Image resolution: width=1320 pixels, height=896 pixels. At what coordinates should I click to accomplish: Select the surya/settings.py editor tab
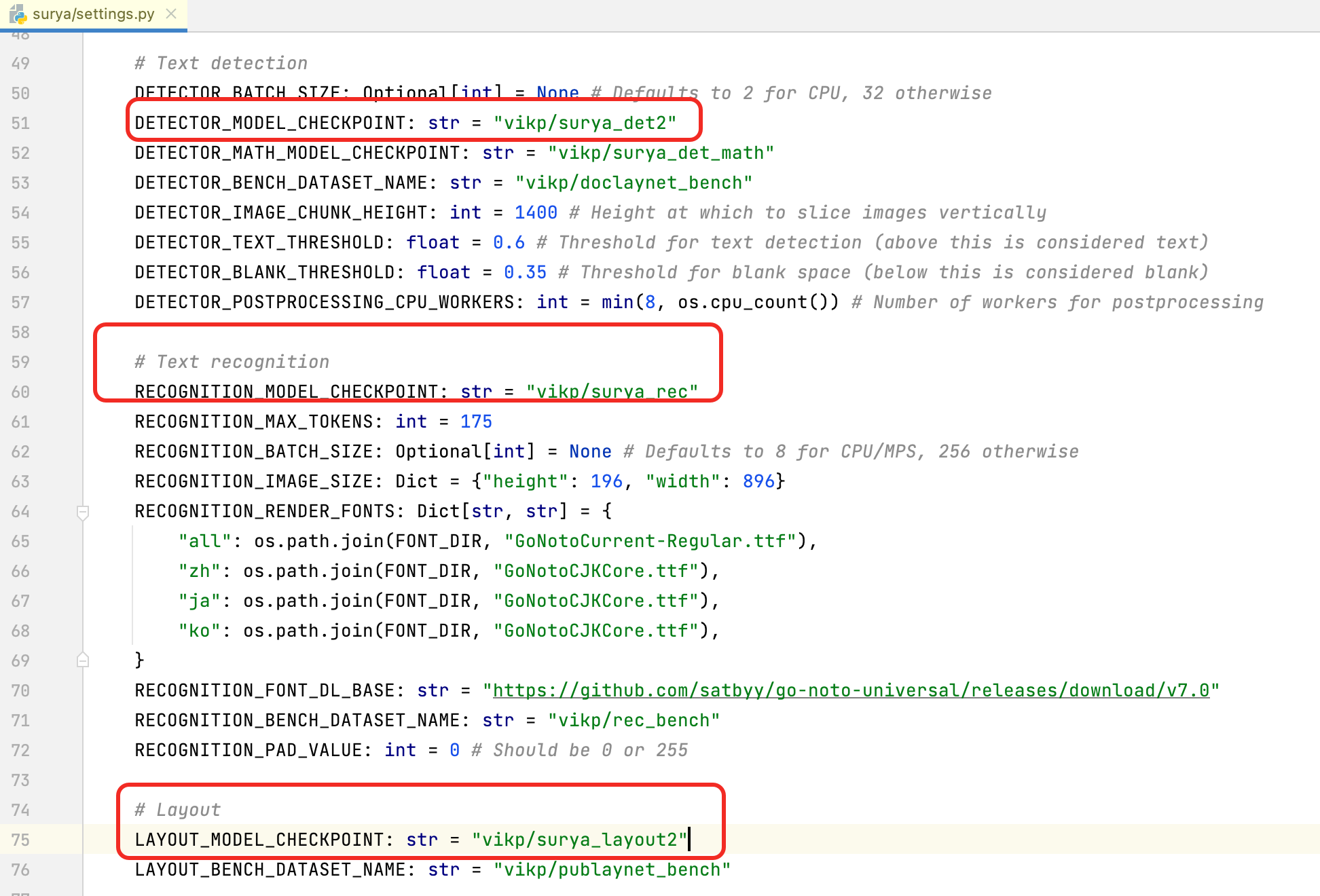coord(93,14)
